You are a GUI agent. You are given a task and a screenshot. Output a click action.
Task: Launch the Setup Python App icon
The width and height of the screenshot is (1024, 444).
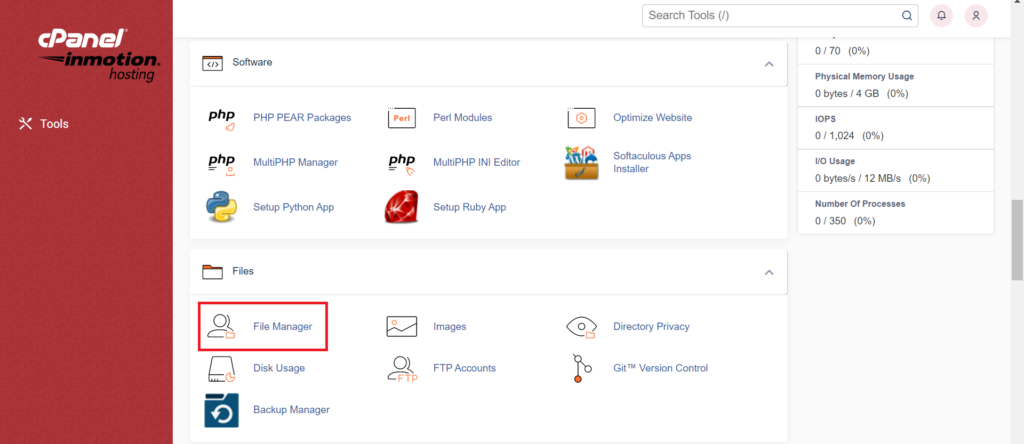tap(221, 207)
